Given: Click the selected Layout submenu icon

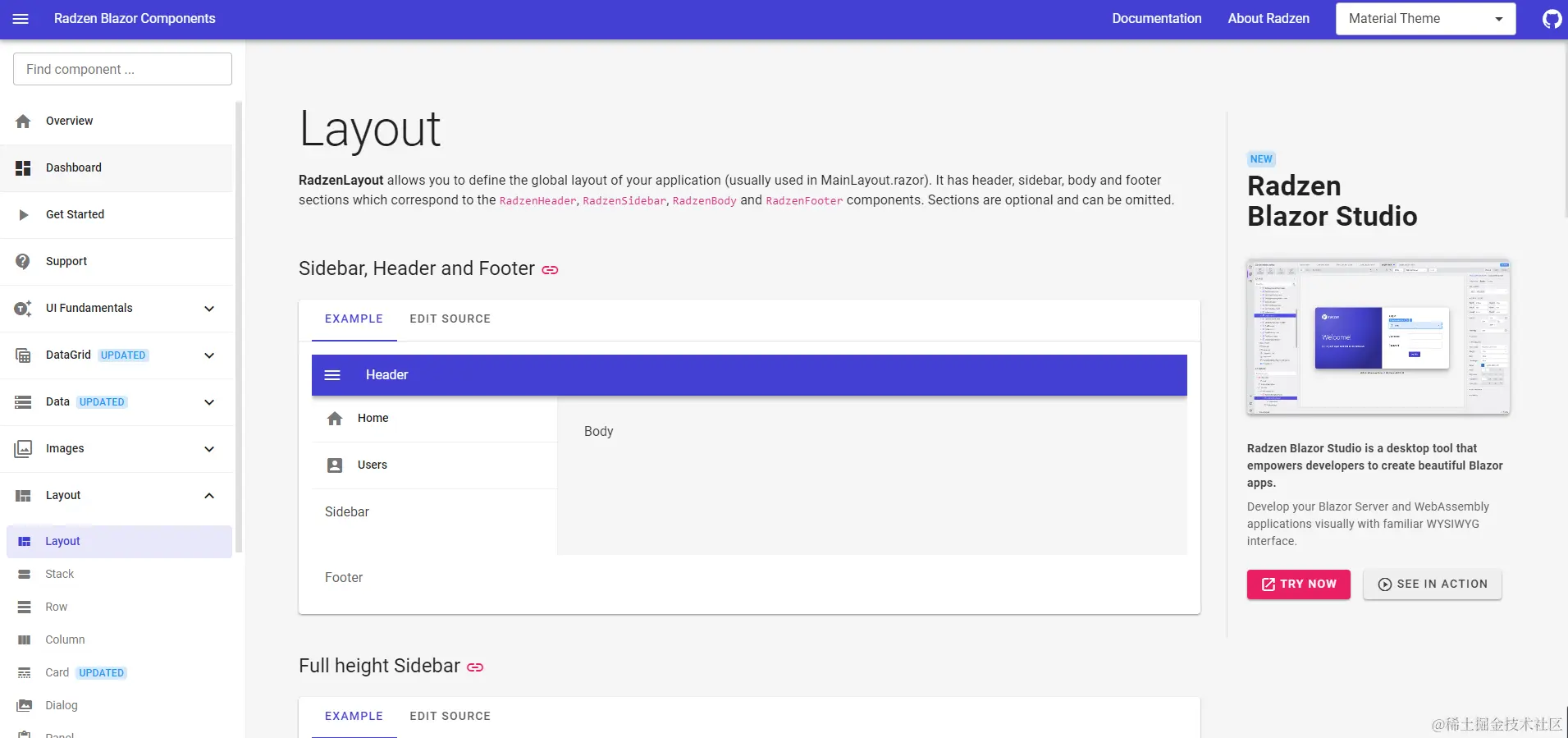Looking at the screenshot, I should pos(25,542).
